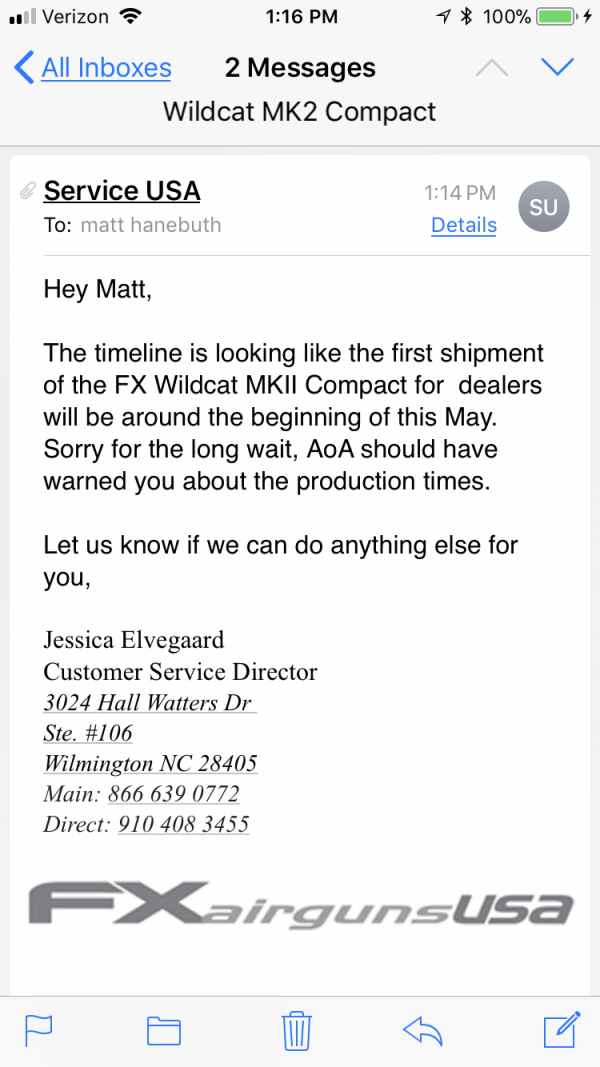The image size is (600, 1067).
Task: Tap the Wilmington NC 28405 address line
Action: click(150, 763)
